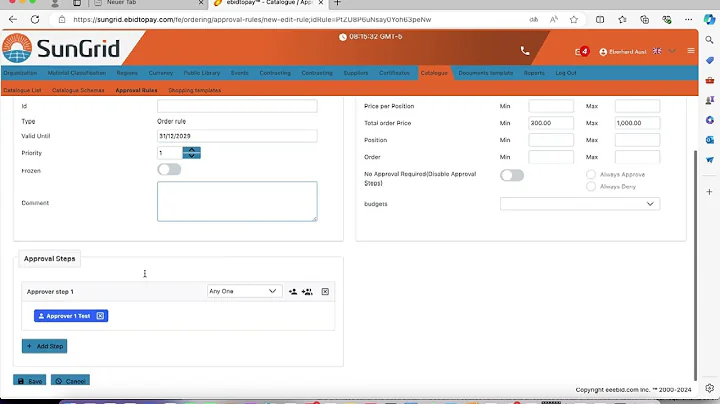Viewport: 720px width, 404px height.
Task: Click Total order Price Min field
Action: pos(551,123)
